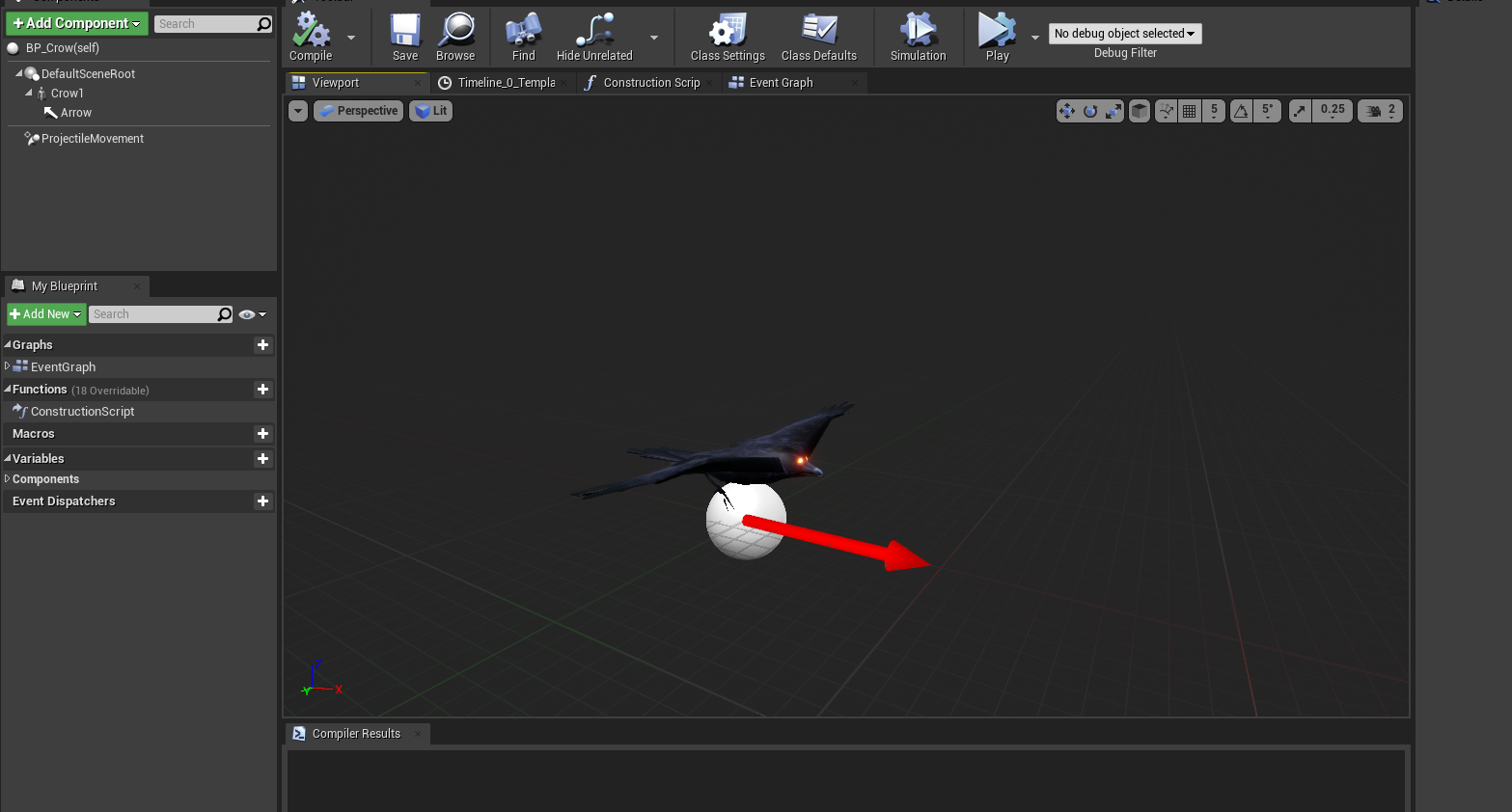Screen dimensions: 1512x812
Task: Open camera speed setting
Action: click(1381, 111)
